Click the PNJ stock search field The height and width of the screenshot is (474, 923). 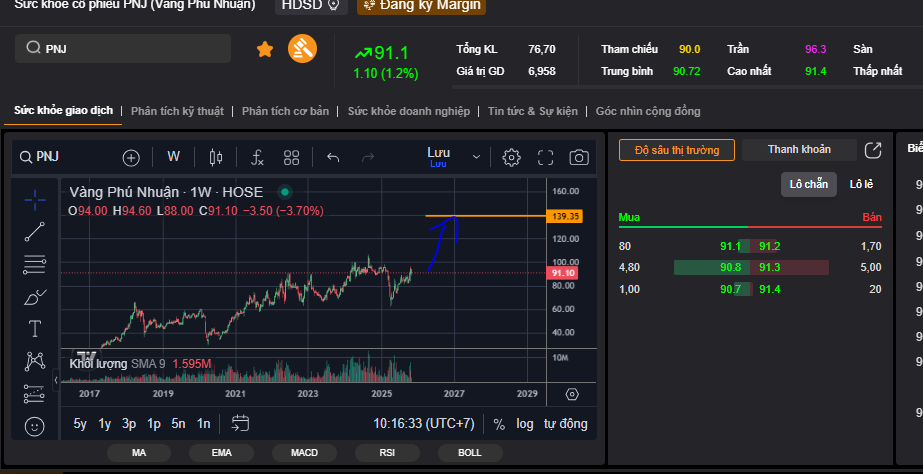[123, 48]
